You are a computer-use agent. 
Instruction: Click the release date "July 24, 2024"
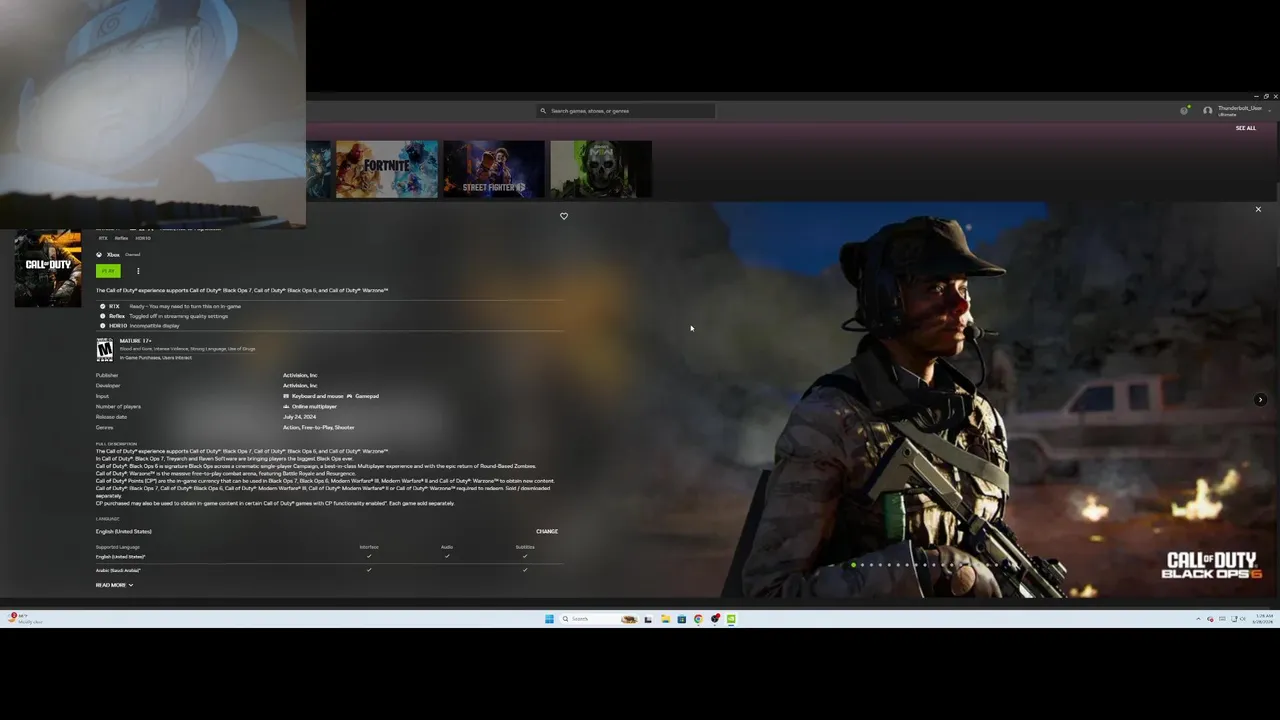click(299, 417)
